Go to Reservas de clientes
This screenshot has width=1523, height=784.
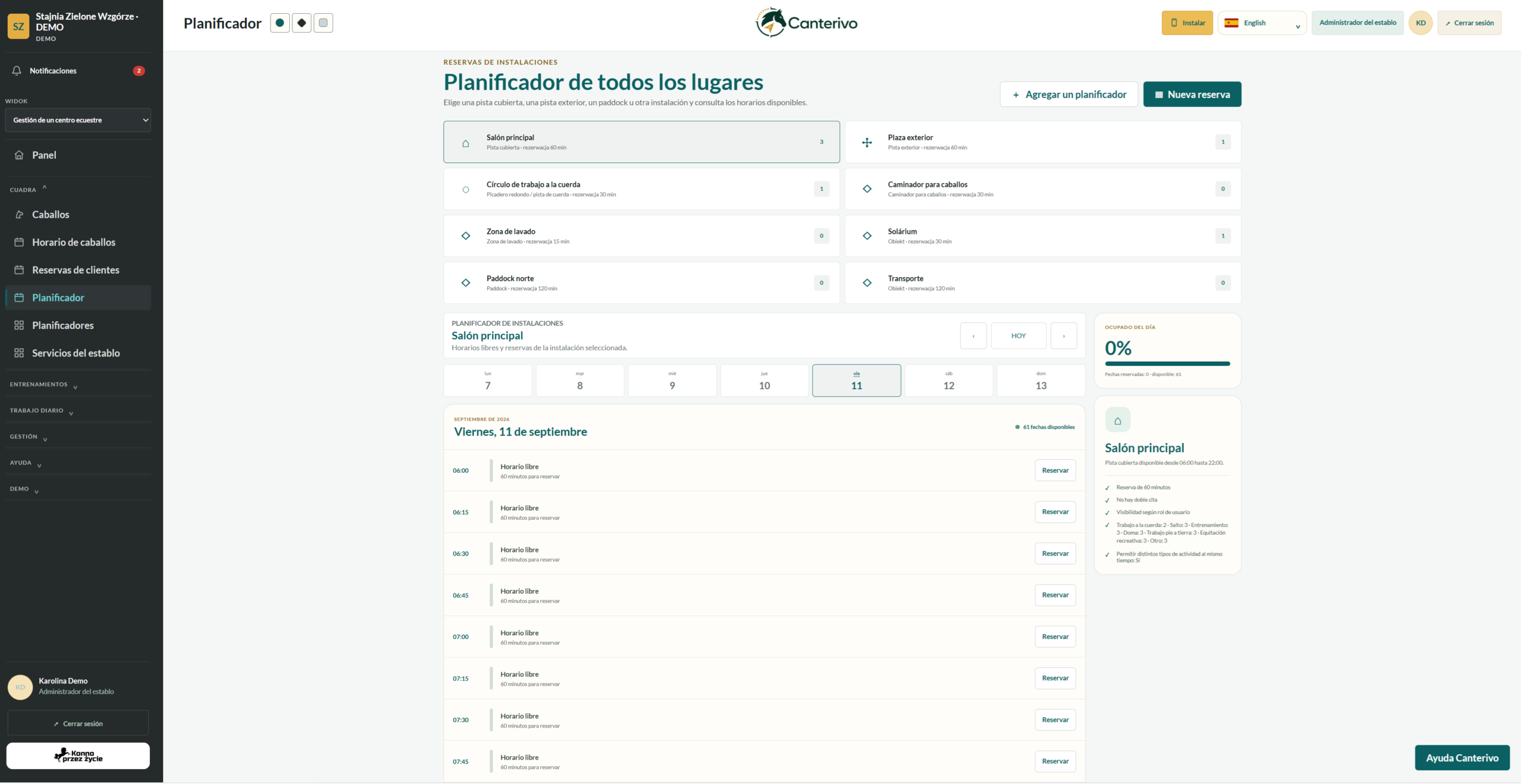pos(78,270)
